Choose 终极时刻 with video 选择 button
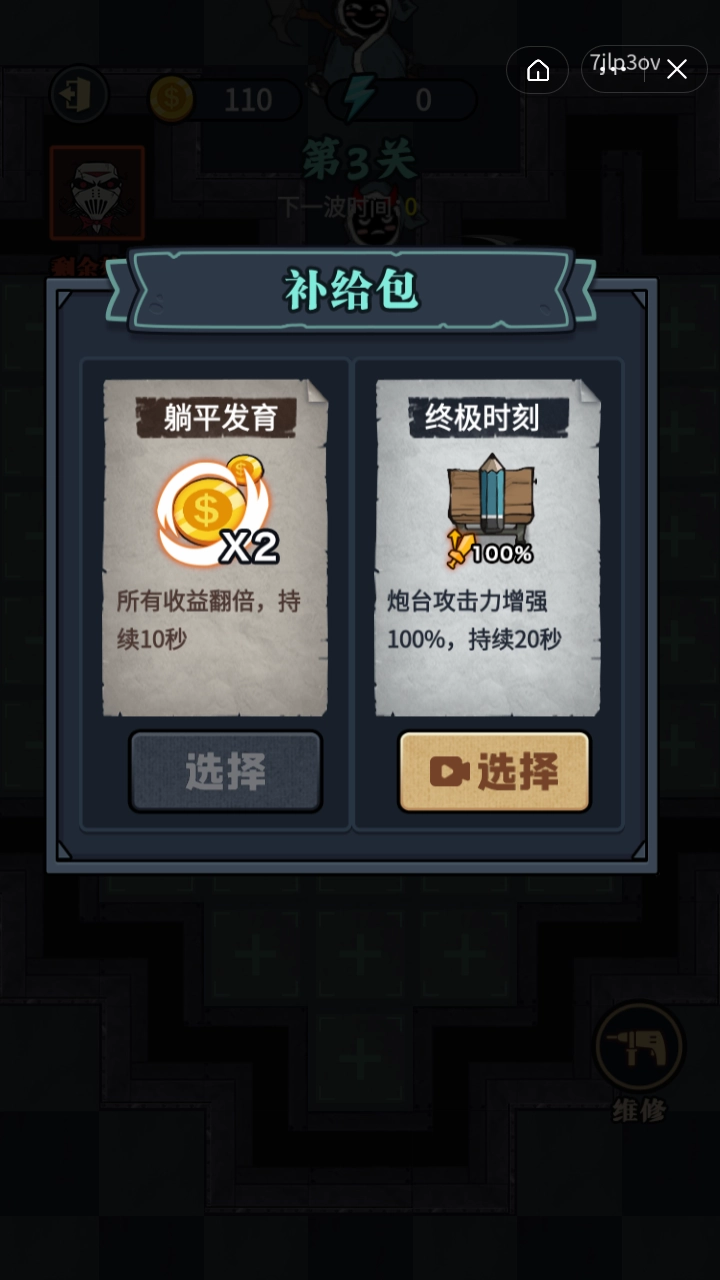This screenshot has height=1280, width=720. pyautogui.click(x=494, y=771)
